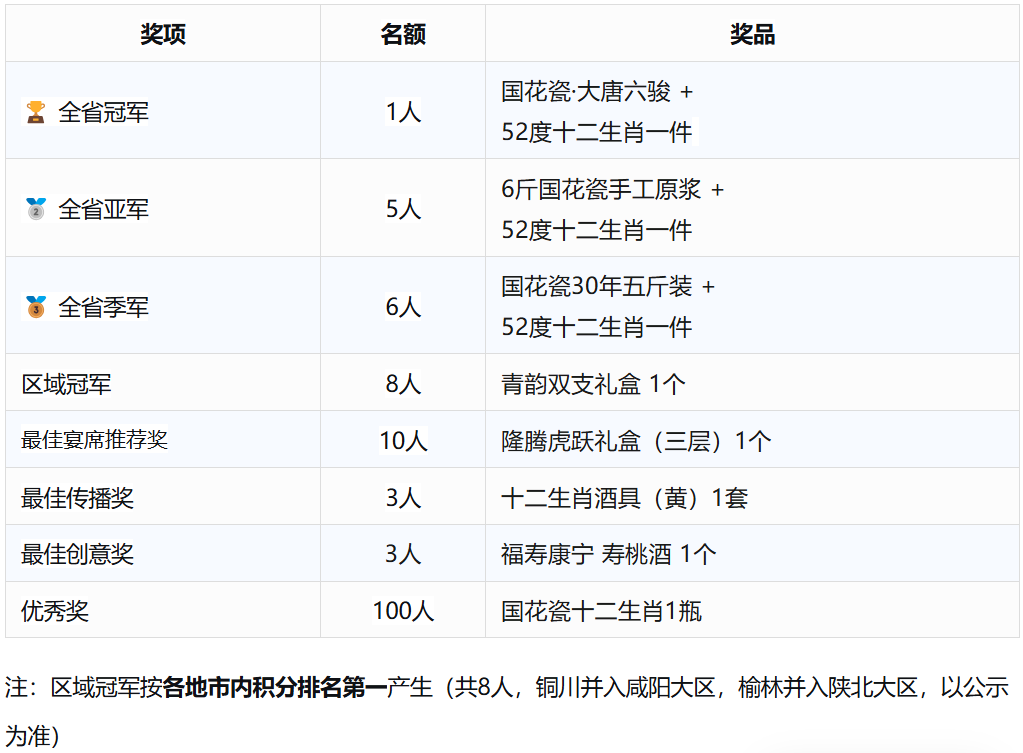Click bold text 各地市内积分排名第一 in note
Image resolution: width=1023 pixels, height=753 pixels.
[274, 688]
